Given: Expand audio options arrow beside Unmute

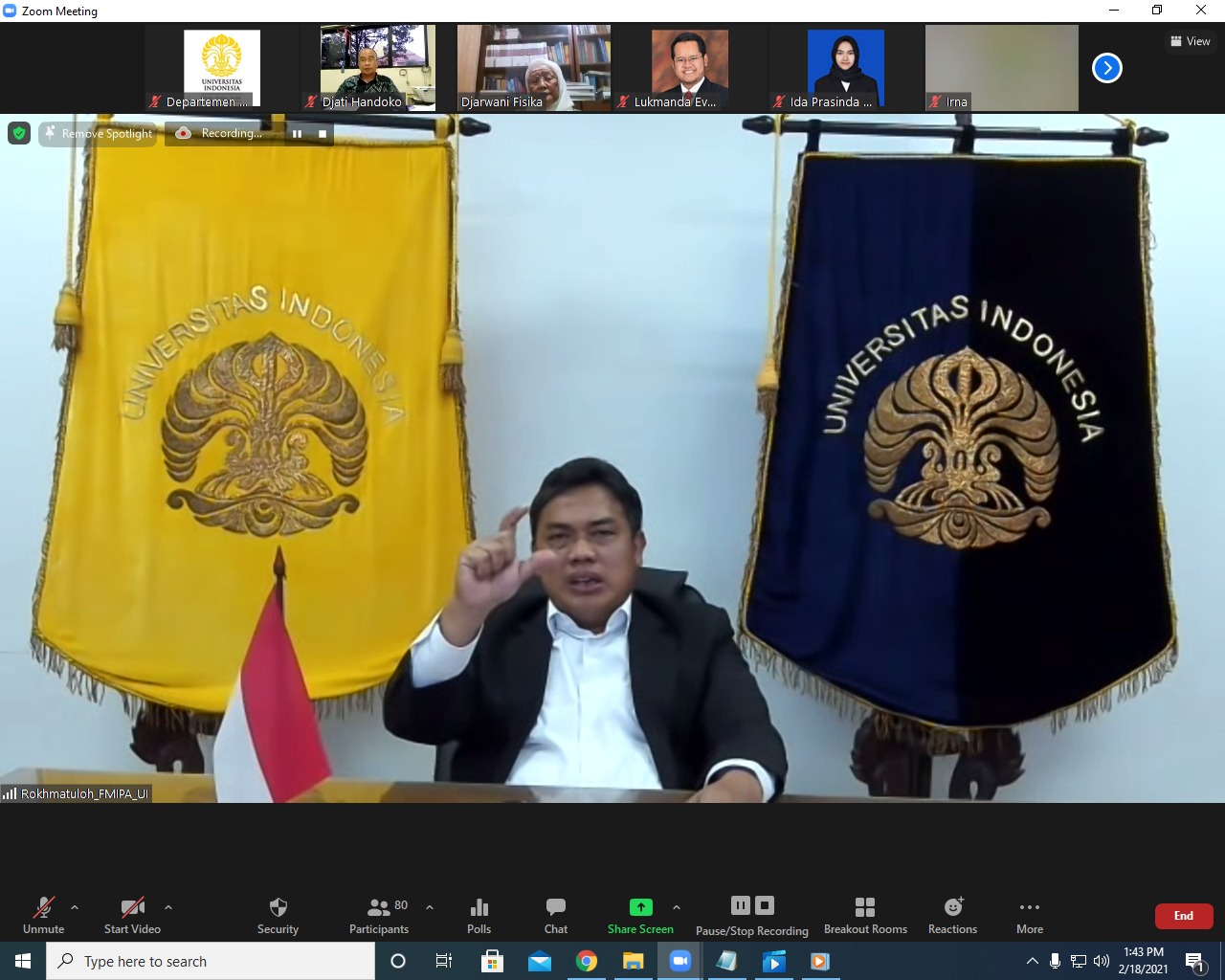Looking at the screenshot, I should click(75, 907).
